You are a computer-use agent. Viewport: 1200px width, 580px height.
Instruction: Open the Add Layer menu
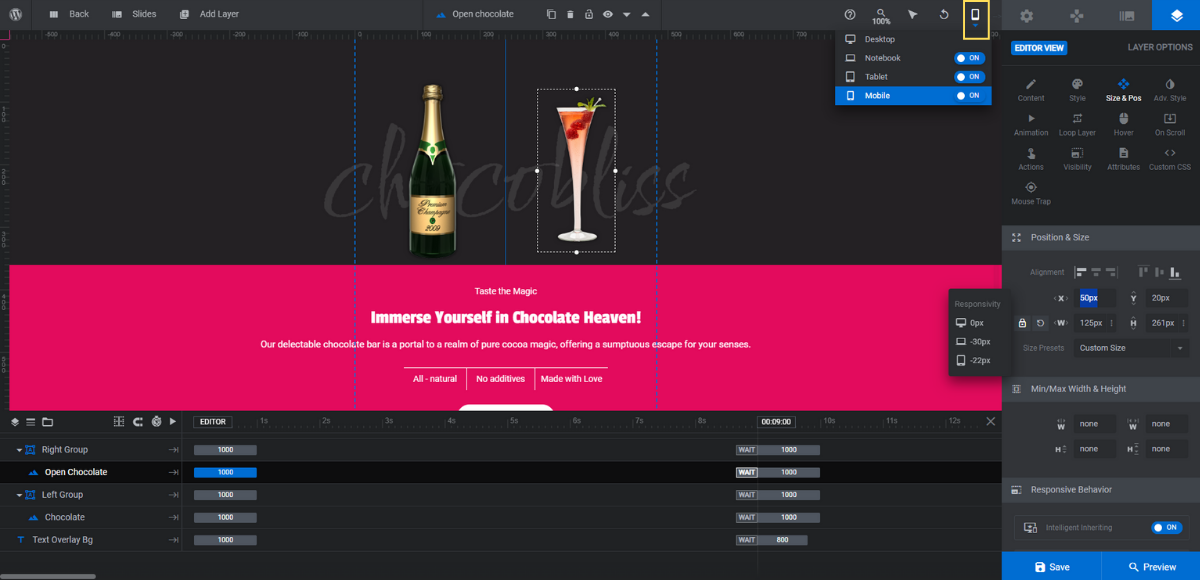tap(209, 14)
